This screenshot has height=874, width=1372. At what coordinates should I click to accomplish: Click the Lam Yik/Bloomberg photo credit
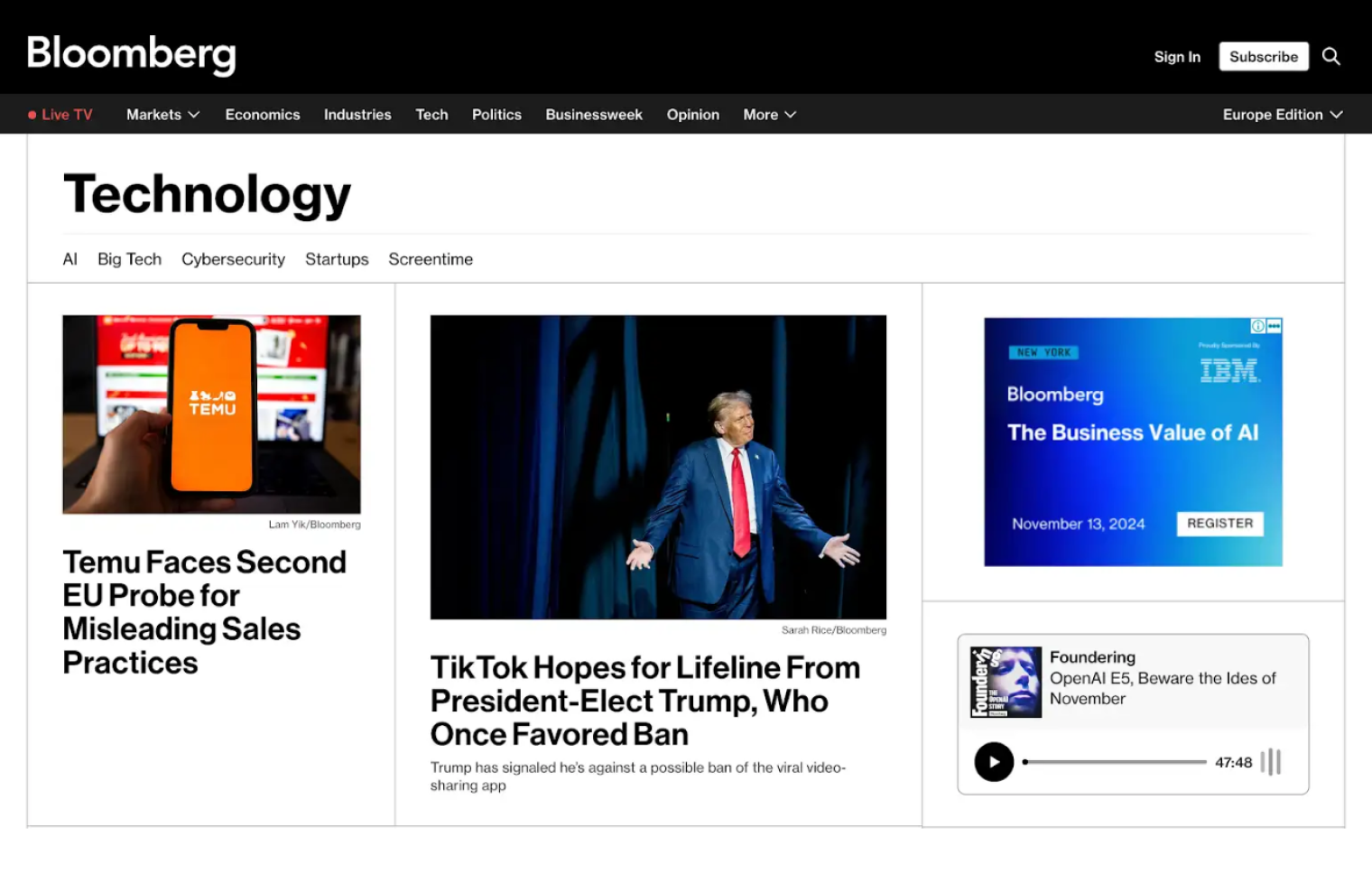click(314, 525)
